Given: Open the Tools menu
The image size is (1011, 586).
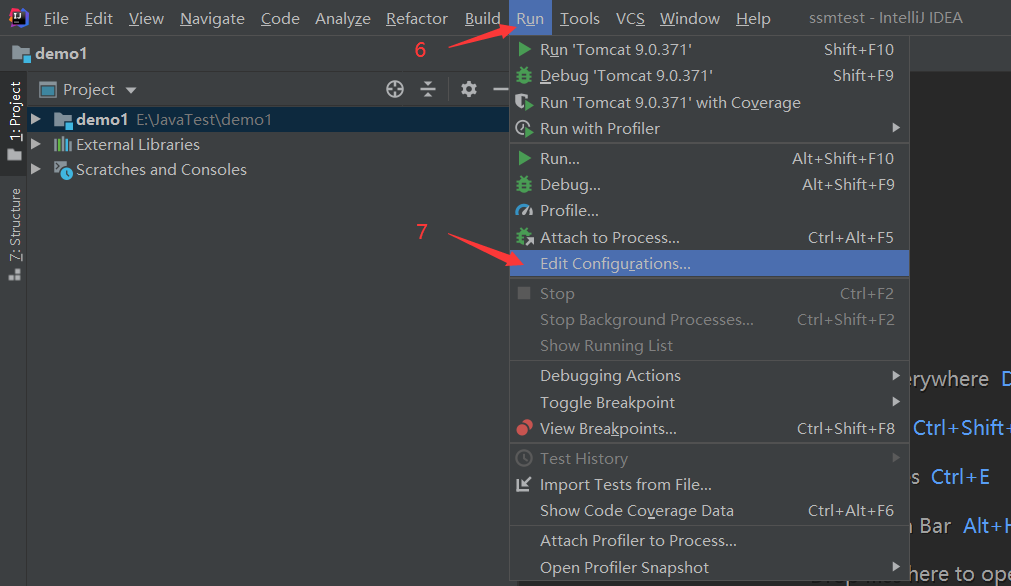Looking at the screenshot, I should coord(580,19).
